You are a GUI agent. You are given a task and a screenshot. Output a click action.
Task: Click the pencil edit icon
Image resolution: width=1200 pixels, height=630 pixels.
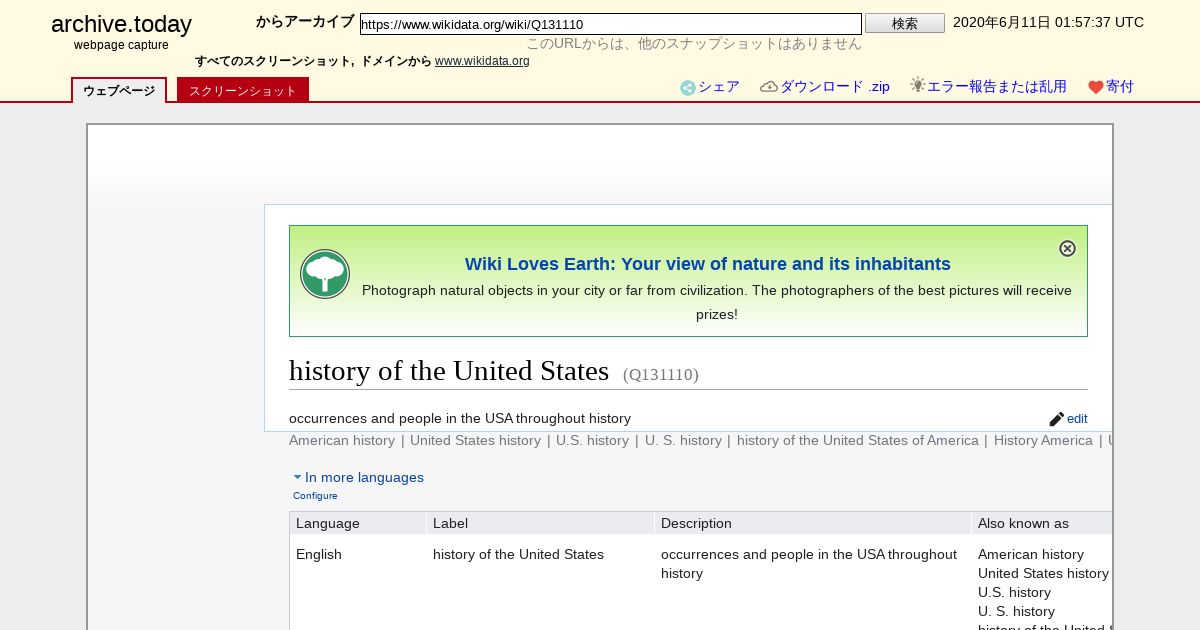[1057, 419]
